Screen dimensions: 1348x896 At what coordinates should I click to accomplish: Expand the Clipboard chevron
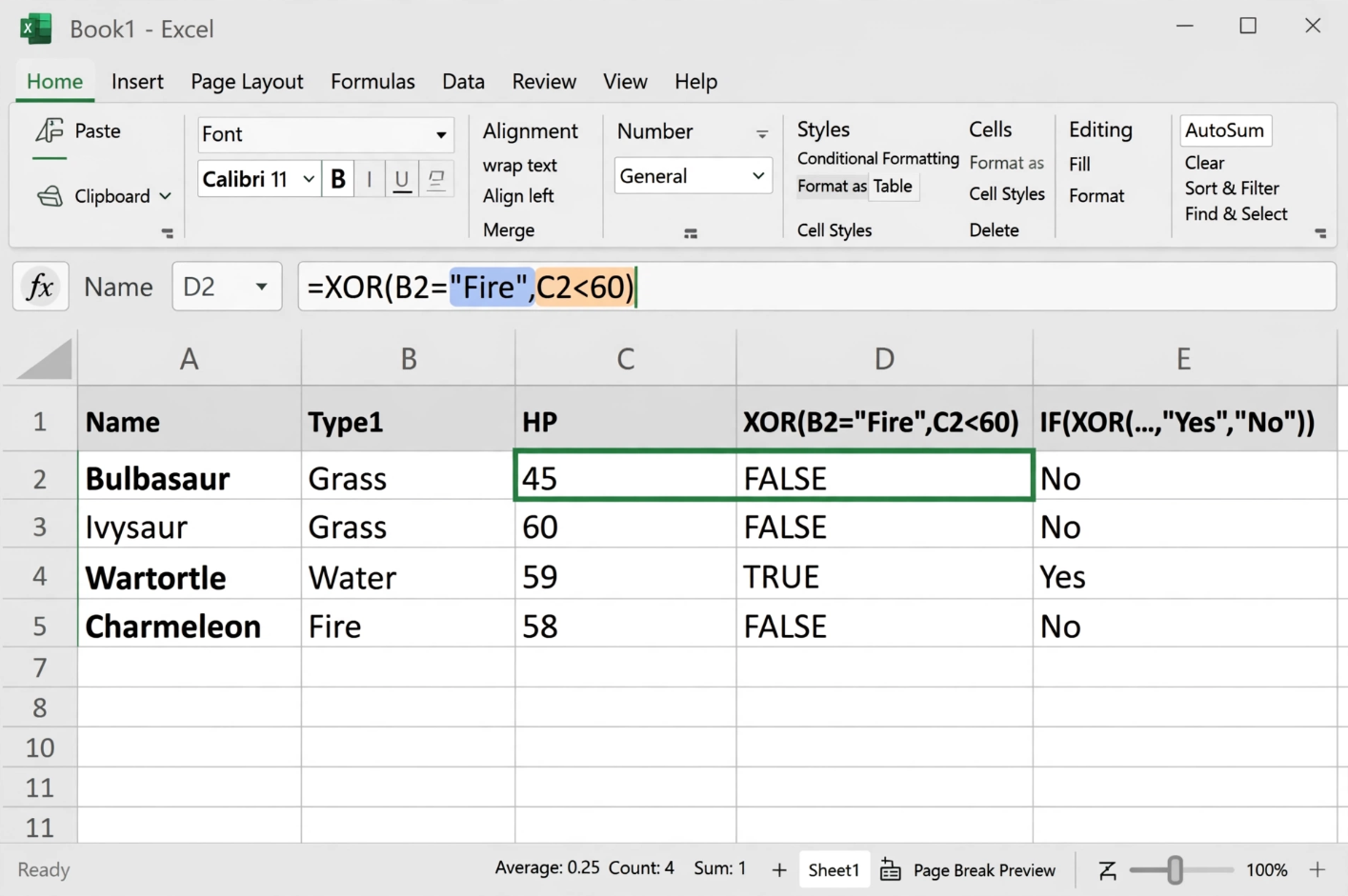(x=166, y=196)
